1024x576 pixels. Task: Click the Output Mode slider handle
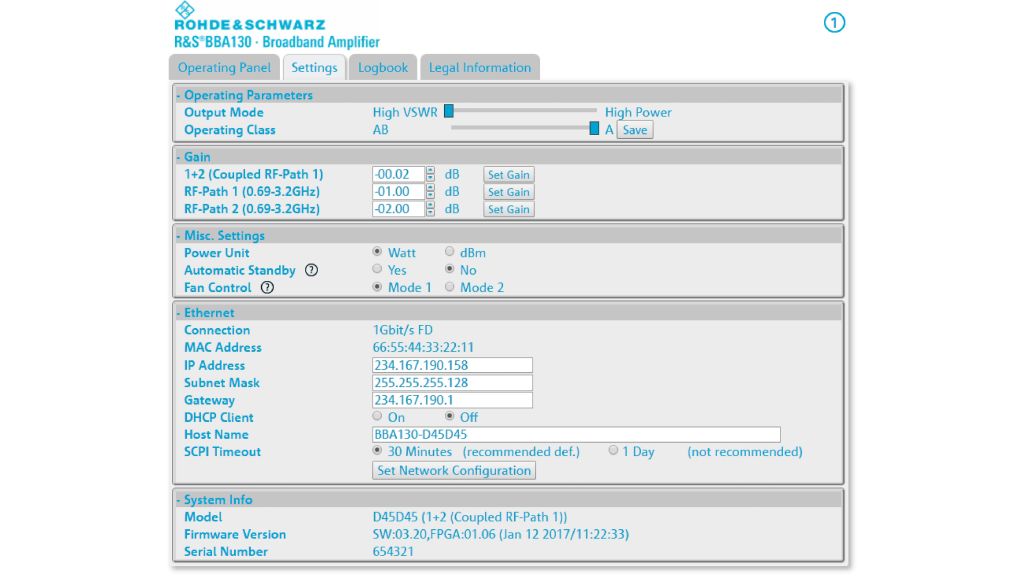point(449,111)
